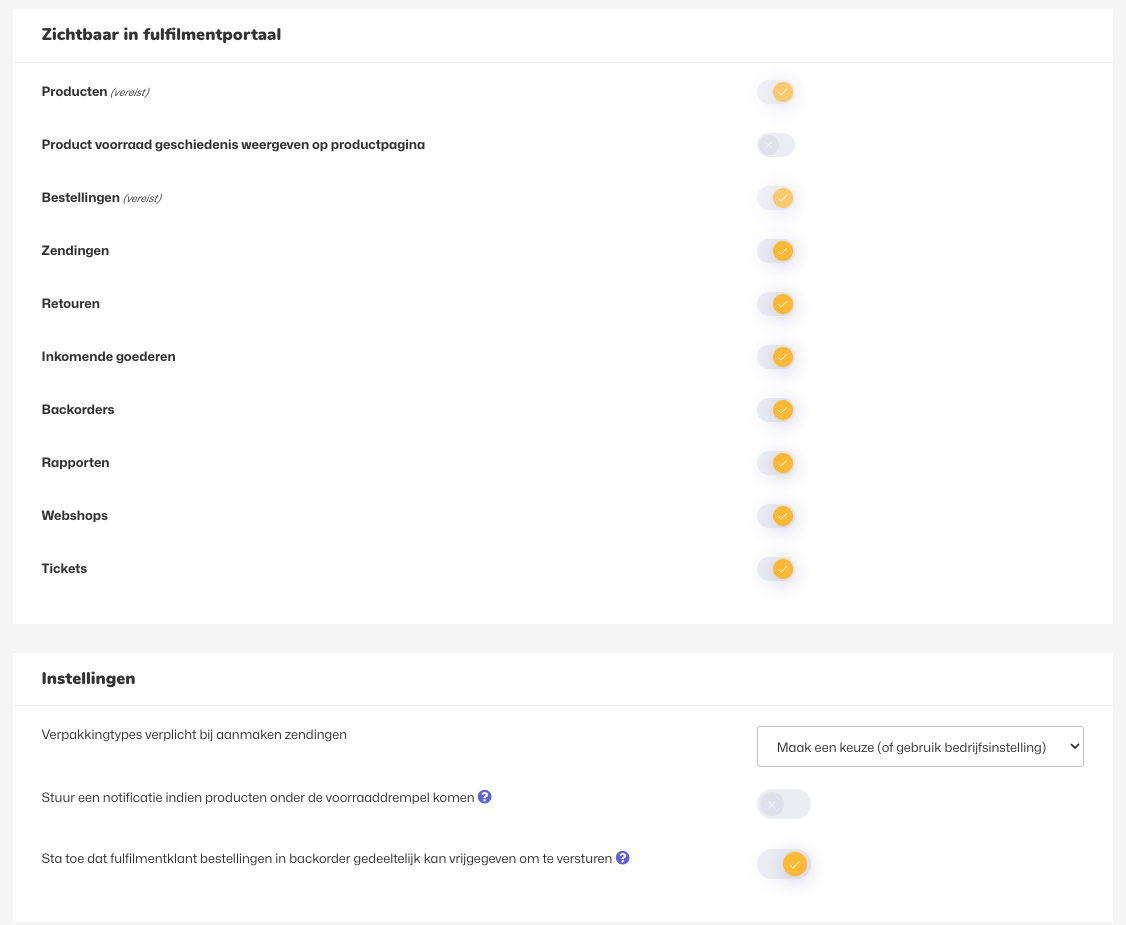The image size is (1126, 925).
Task: Switch off Tickets visibility toggle
Action: 776,569
